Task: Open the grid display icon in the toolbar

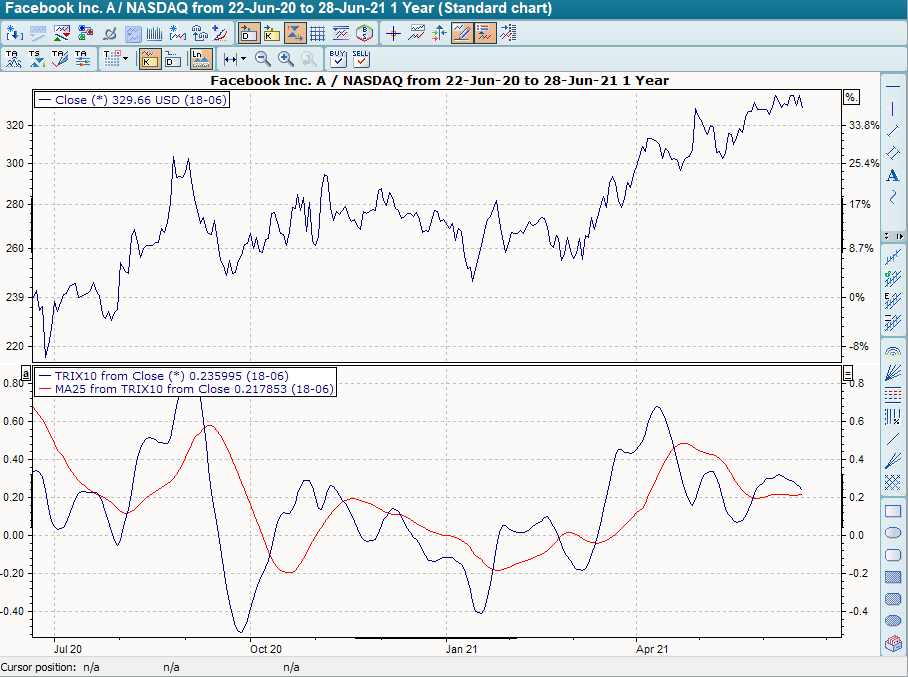Action: (317, 33)
